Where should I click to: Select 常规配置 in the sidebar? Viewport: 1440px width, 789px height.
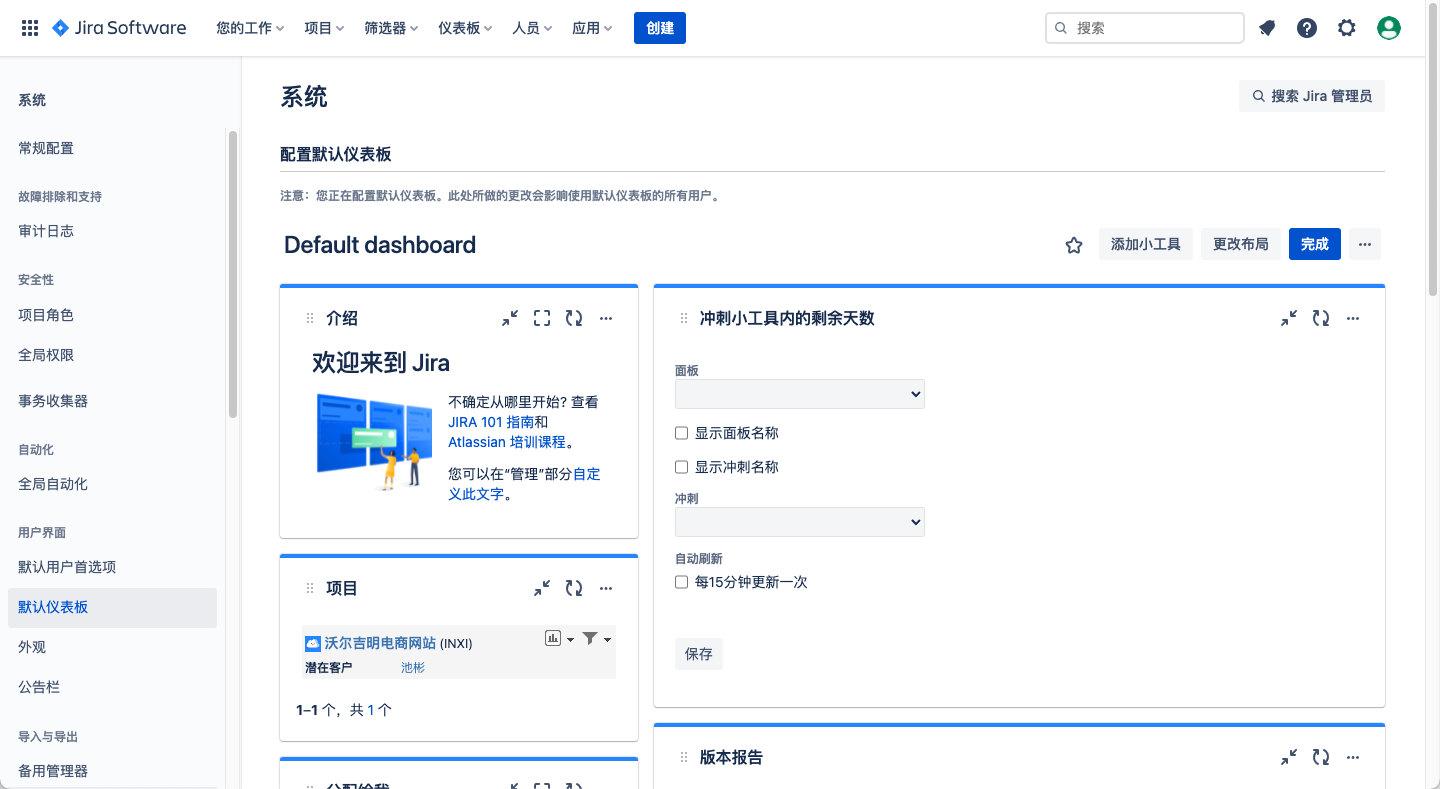[112, 148]
